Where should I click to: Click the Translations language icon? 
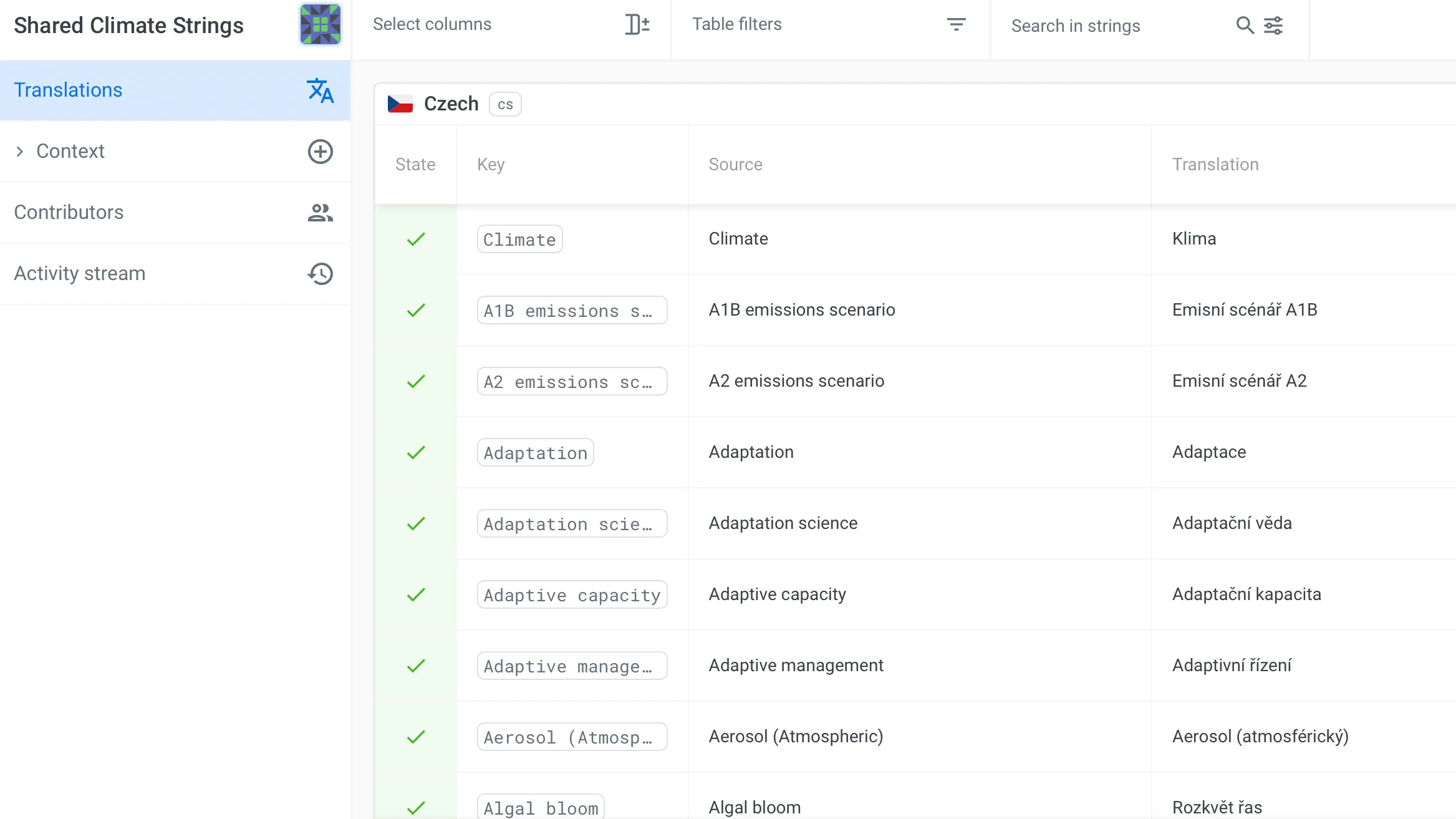321,90
